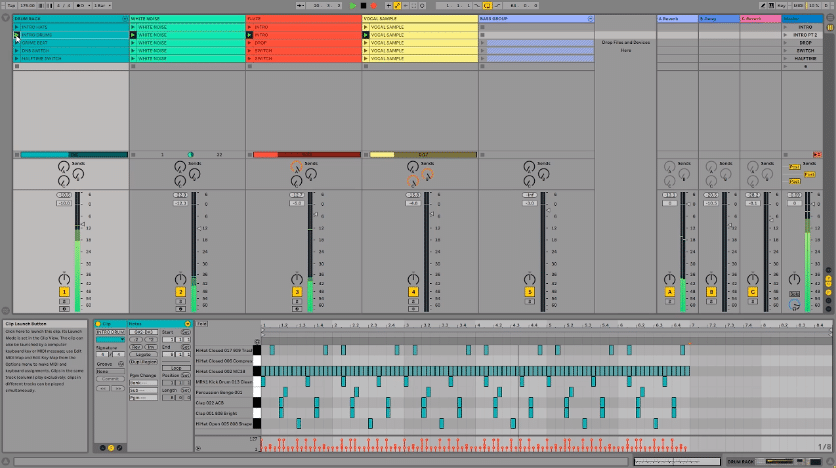Click the Dupl.Region button
Viewport: 836px width, 468px height.
pyautogui.click(x=143, y=361)
